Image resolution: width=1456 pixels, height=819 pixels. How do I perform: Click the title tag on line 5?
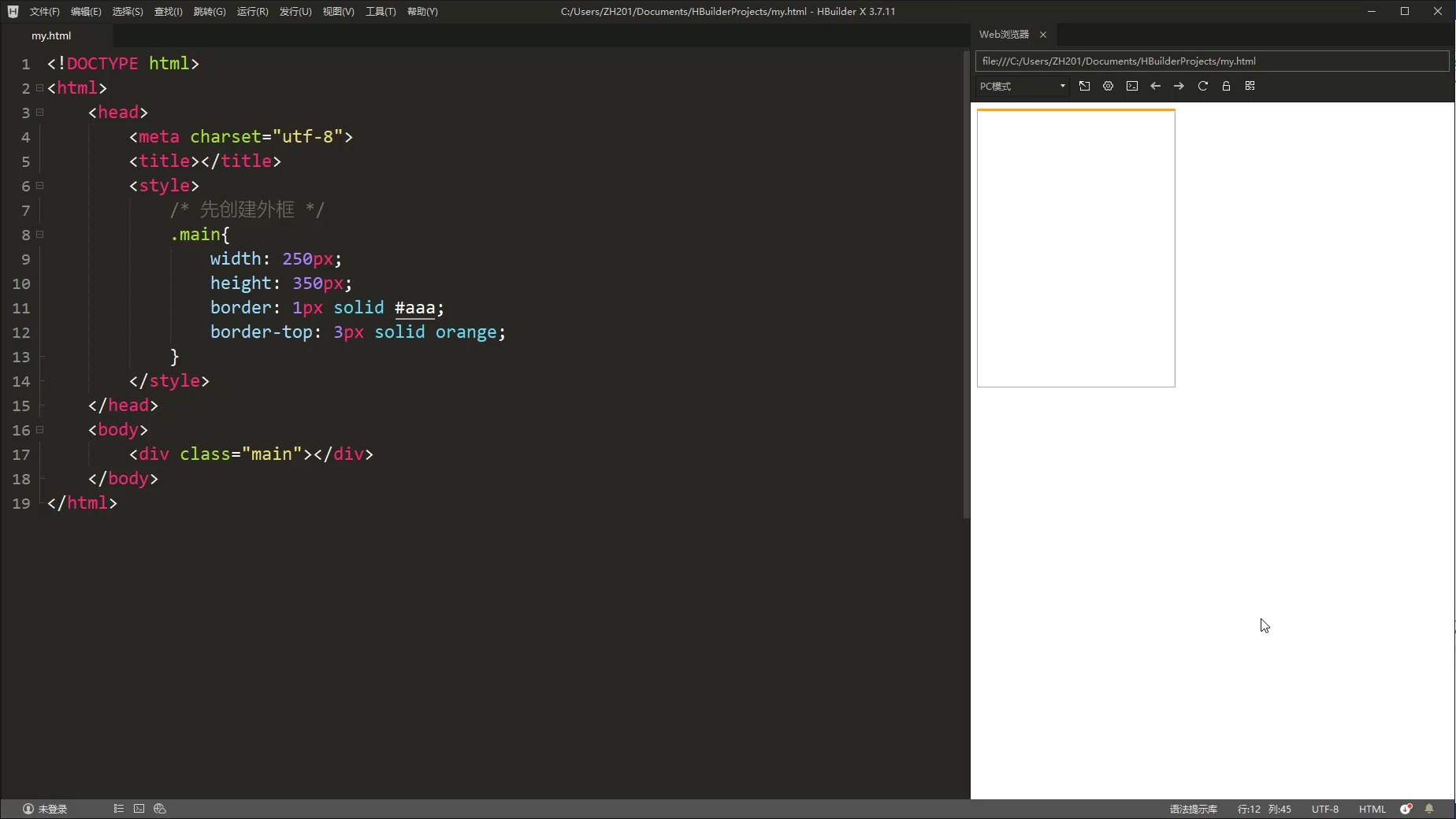(205, 161)
